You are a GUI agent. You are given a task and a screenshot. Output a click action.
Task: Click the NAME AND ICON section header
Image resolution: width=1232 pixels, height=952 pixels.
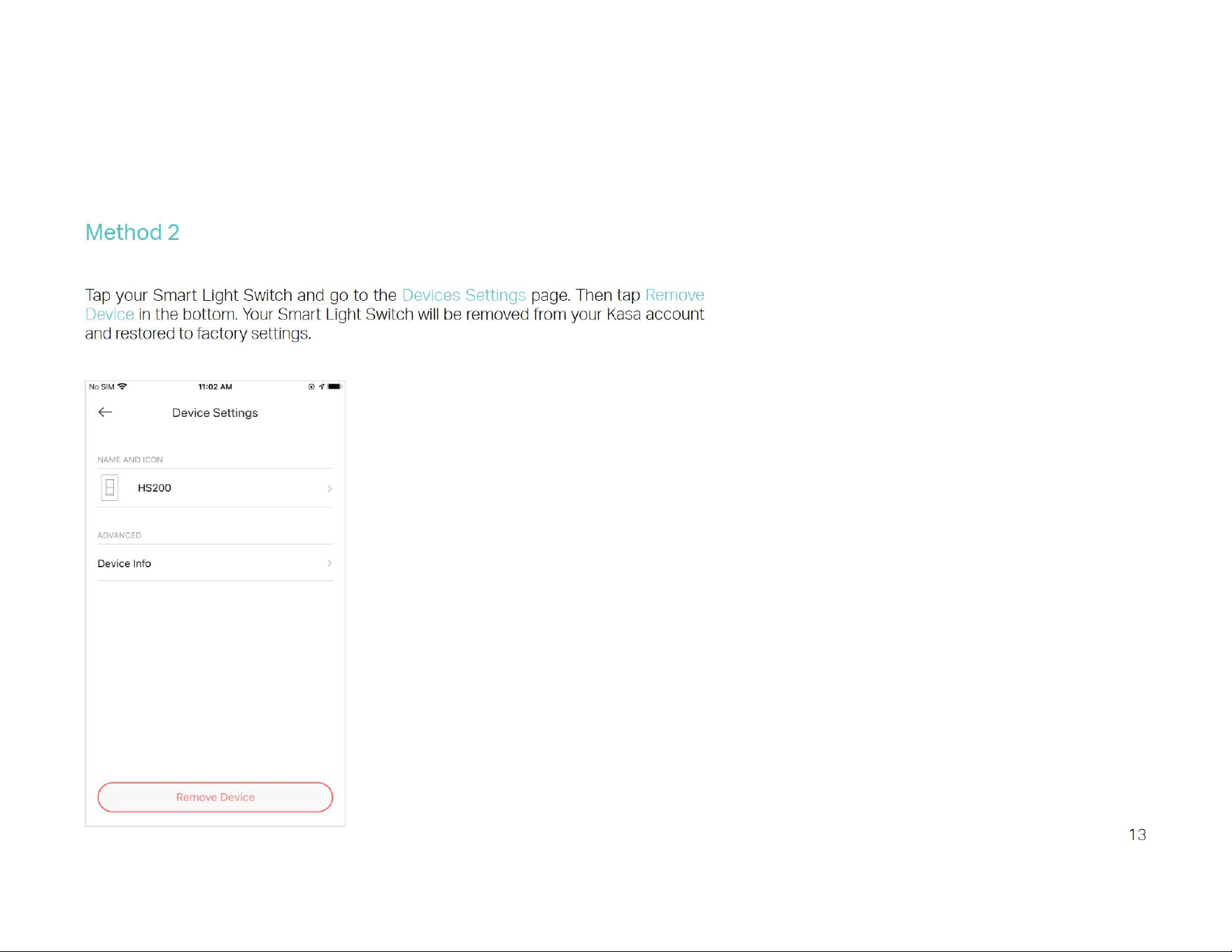[130, 460]
